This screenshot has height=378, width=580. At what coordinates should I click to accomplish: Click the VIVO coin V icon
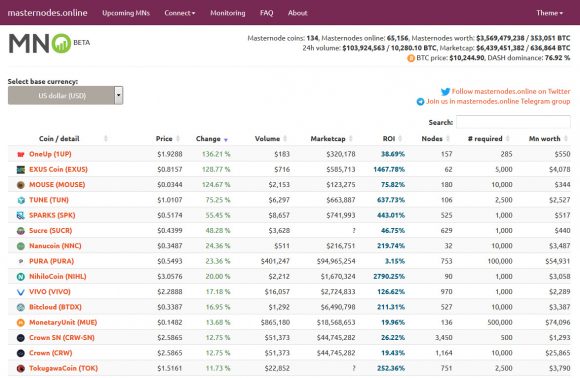point(21,292)
